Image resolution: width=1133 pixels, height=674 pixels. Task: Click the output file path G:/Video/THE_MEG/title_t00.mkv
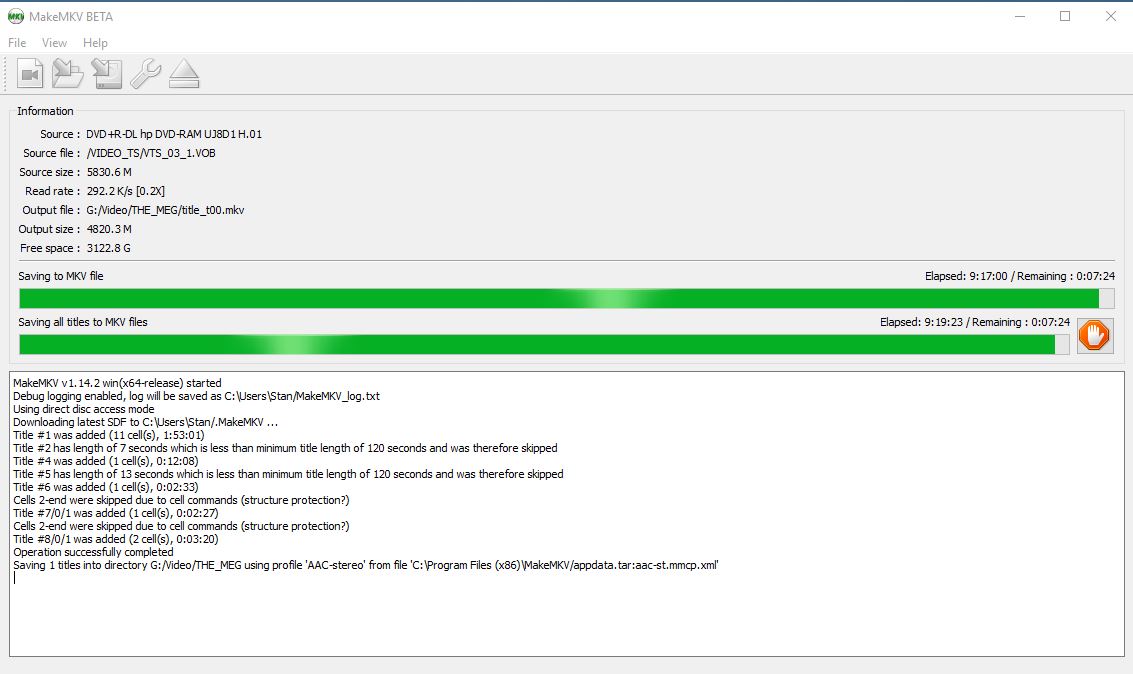[165, 209]
